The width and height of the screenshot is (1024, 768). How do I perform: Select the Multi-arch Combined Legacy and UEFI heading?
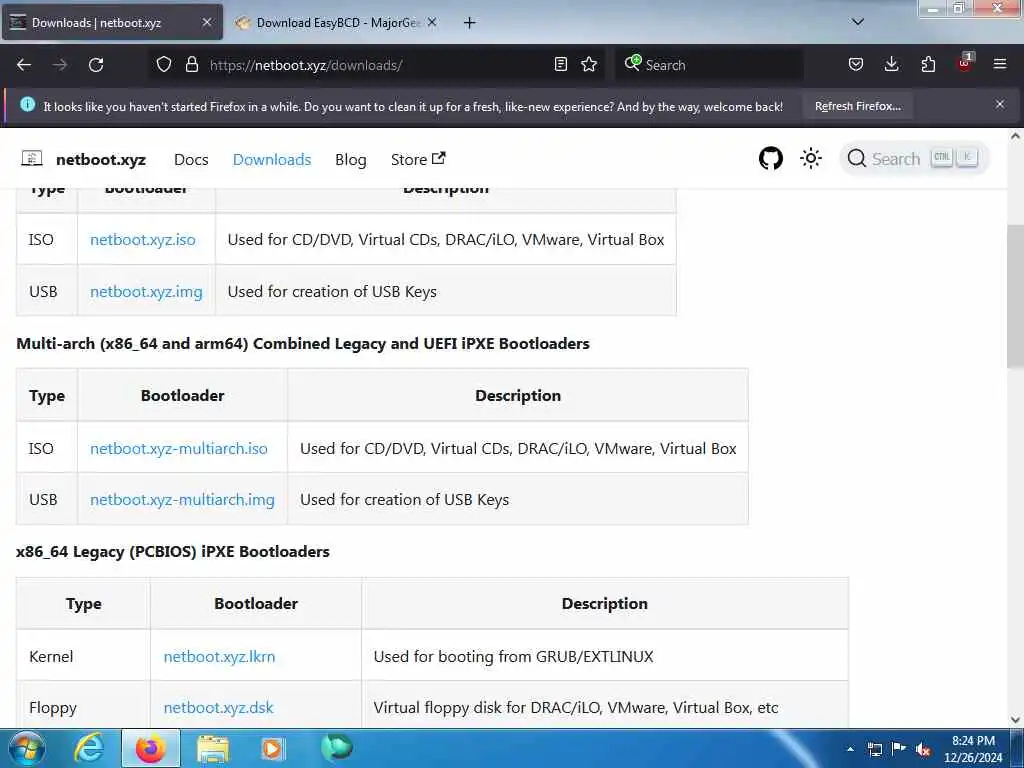coord(302,344)
